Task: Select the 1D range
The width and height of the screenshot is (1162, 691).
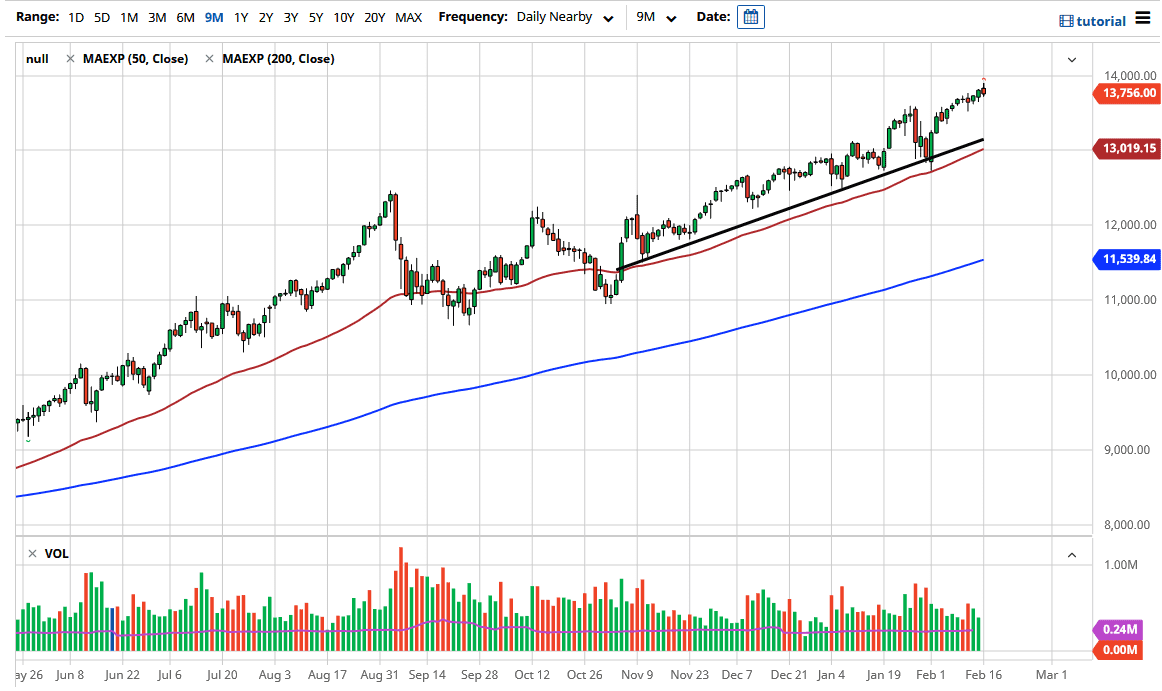Action: [x=74, y=17]
